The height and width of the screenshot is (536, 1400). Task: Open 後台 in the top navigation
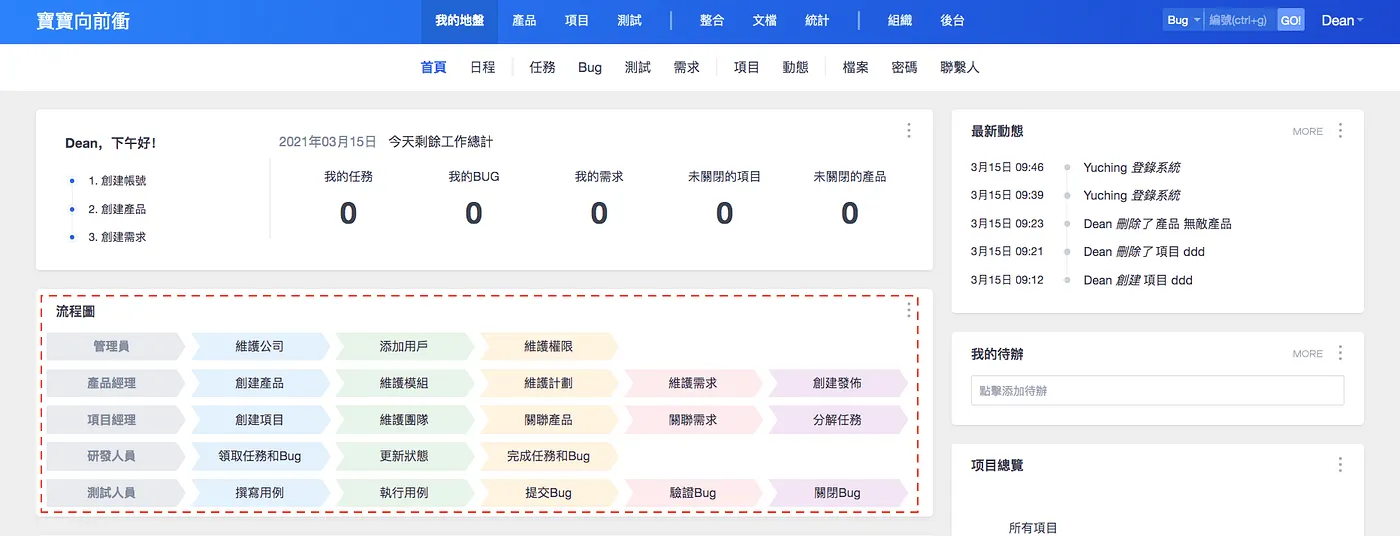pos(953,21)
